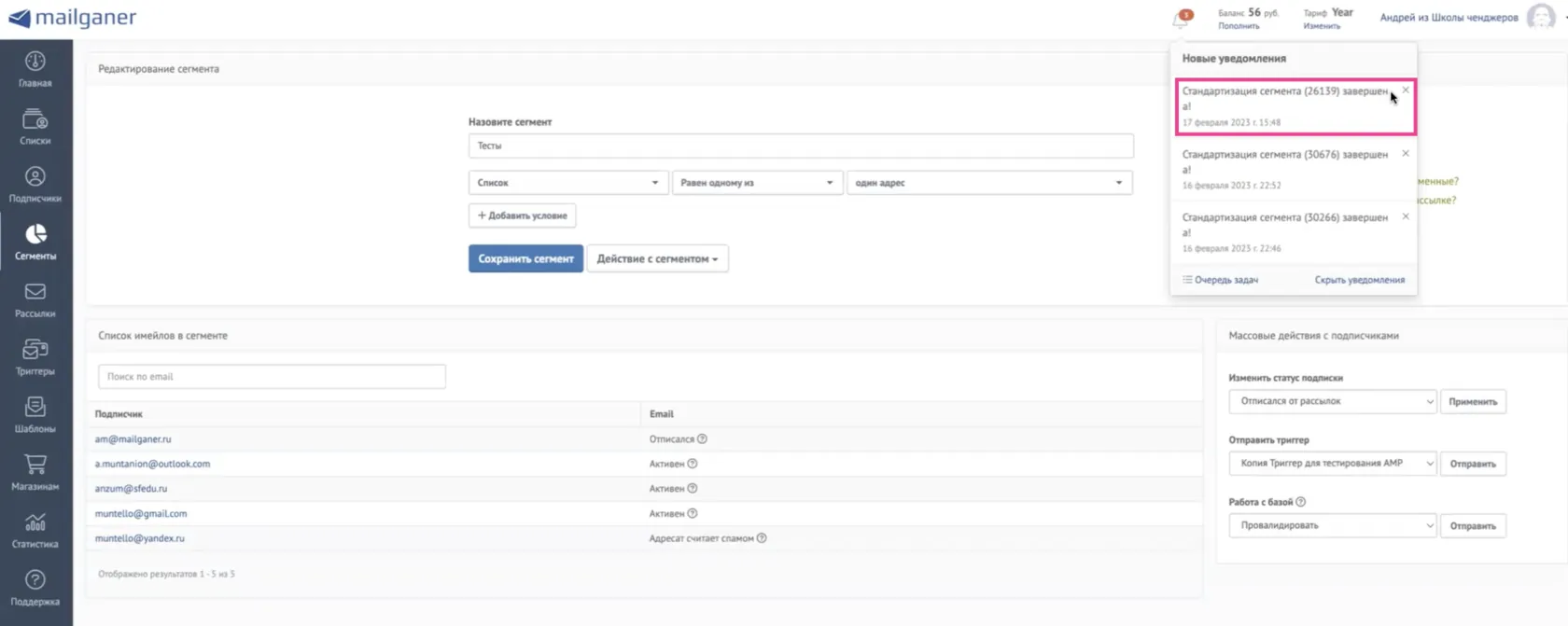Expand the Отписался от рассылок status dropdown
Image resolution: width=1568 pixels, height=626 pixels.
point(1332,401)
